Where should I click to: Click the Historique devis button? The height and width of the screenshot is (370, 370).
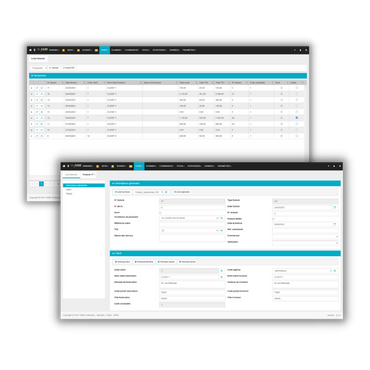(122, 262)
